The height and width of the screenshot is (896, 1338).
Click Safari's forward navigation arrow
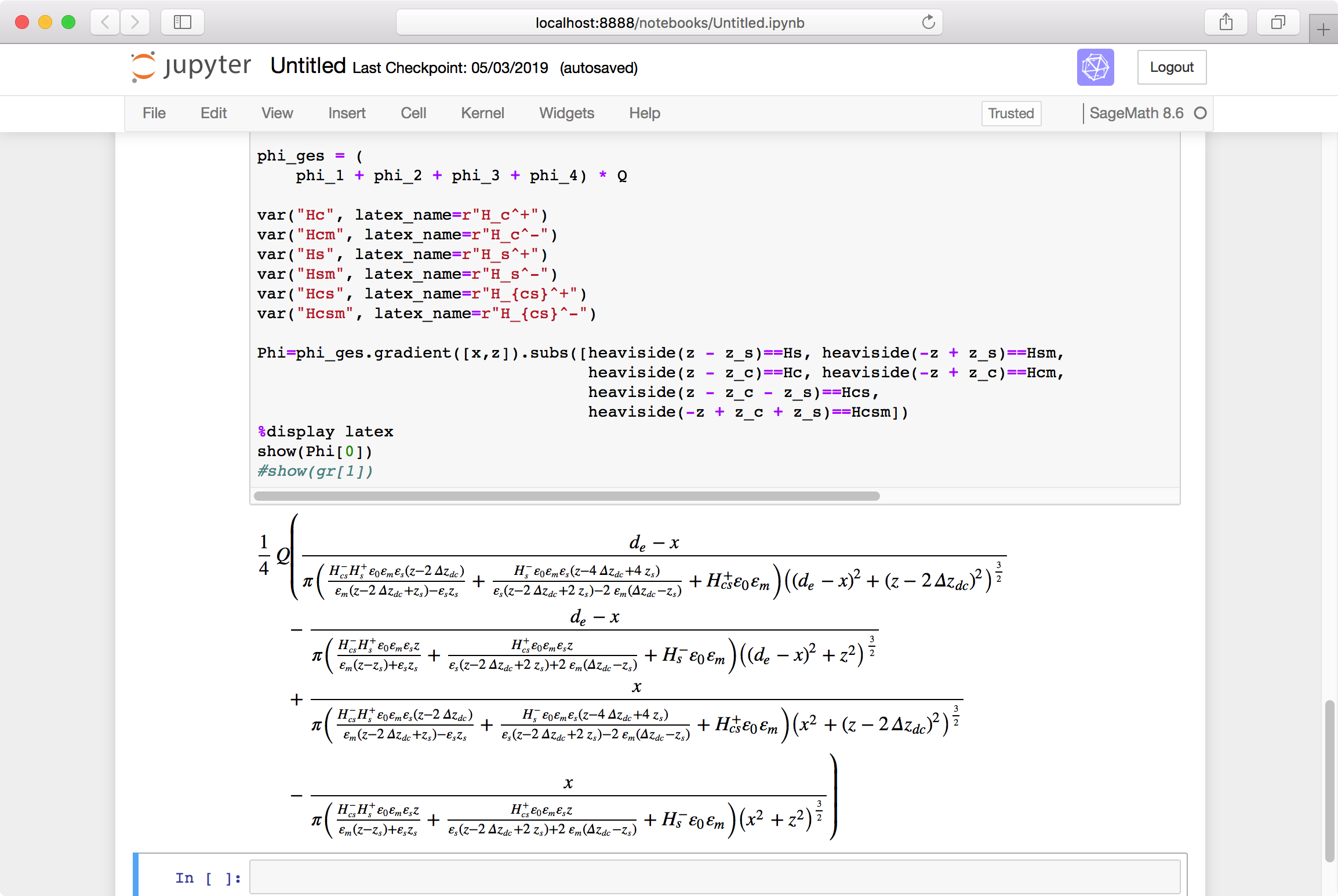point(135,23)
